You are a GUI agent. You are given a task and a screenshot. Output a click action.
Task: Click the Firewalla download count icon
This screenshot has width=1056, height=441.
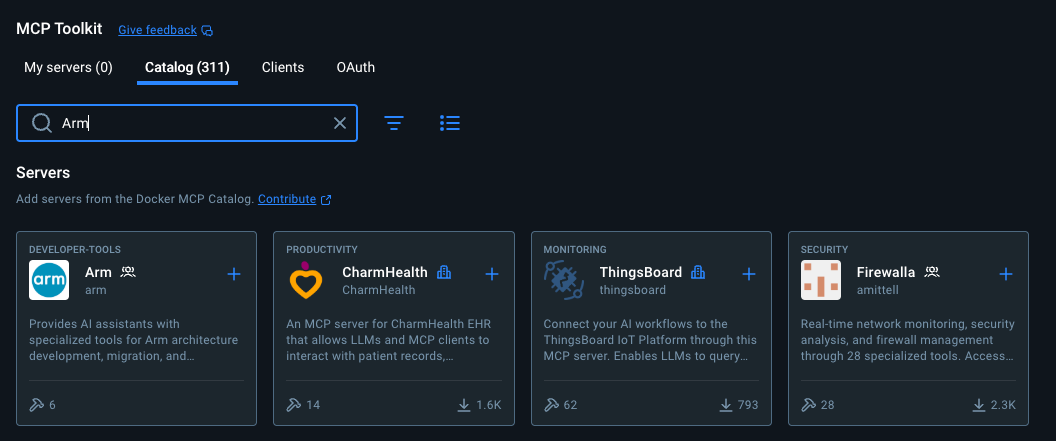(x=979, y=405)
